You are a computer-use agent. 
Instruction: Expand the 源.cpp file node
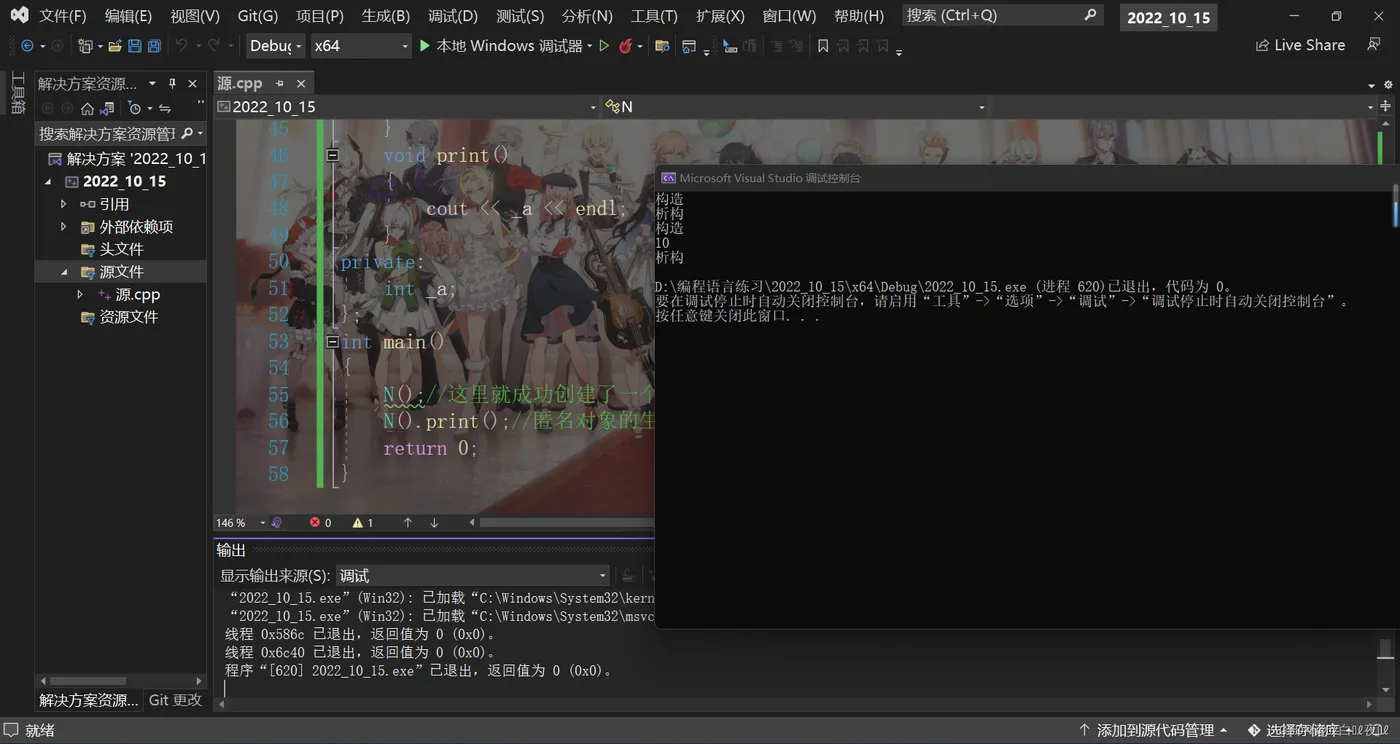(x=80, y=295)
